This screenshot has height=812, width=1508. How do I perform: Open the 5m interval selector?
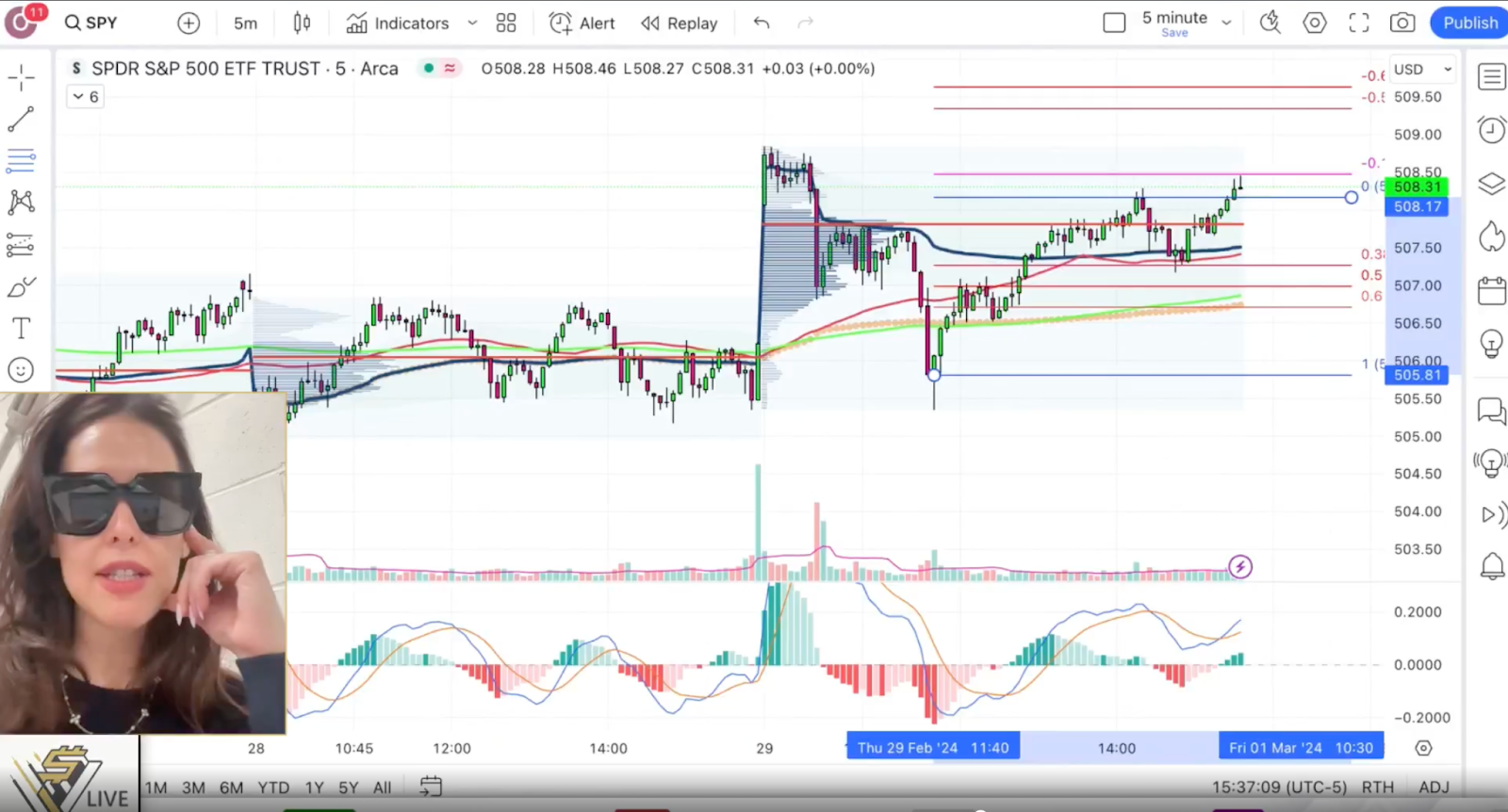(245, 23)
